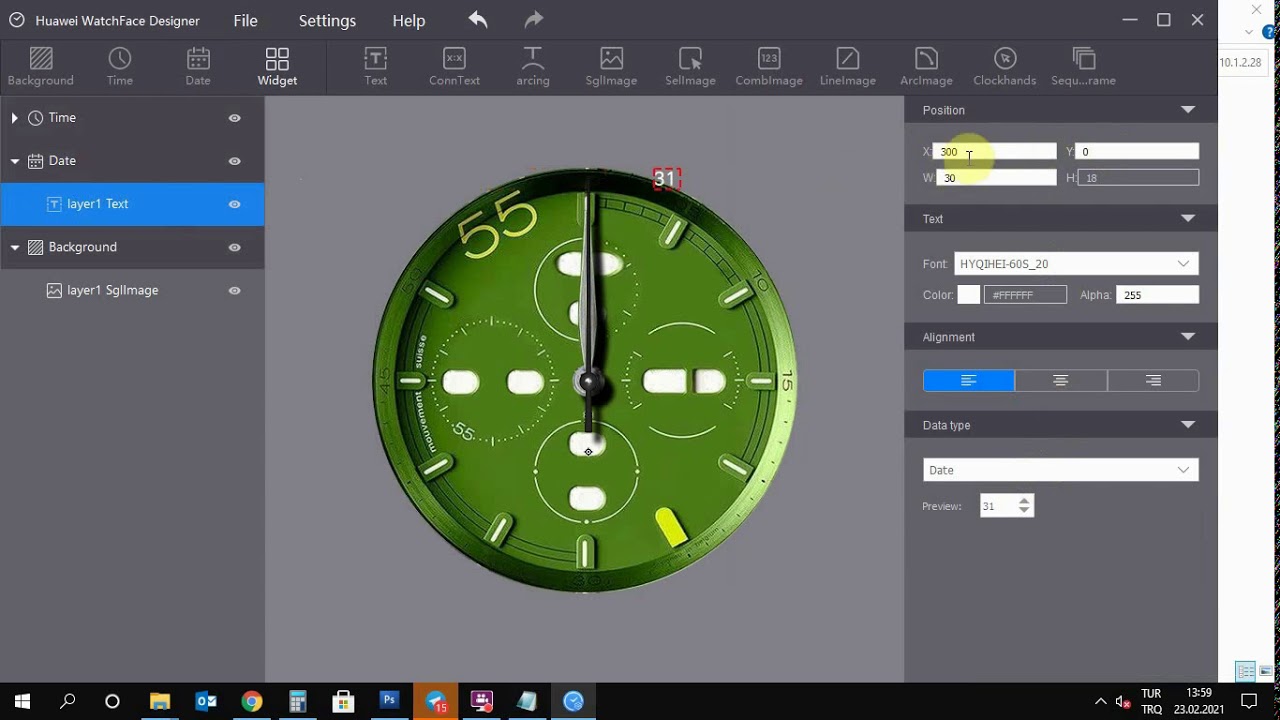Screen dimensions: 1280x720
Task: Insert a CombImage widget
Action: (x=769, y=67)
